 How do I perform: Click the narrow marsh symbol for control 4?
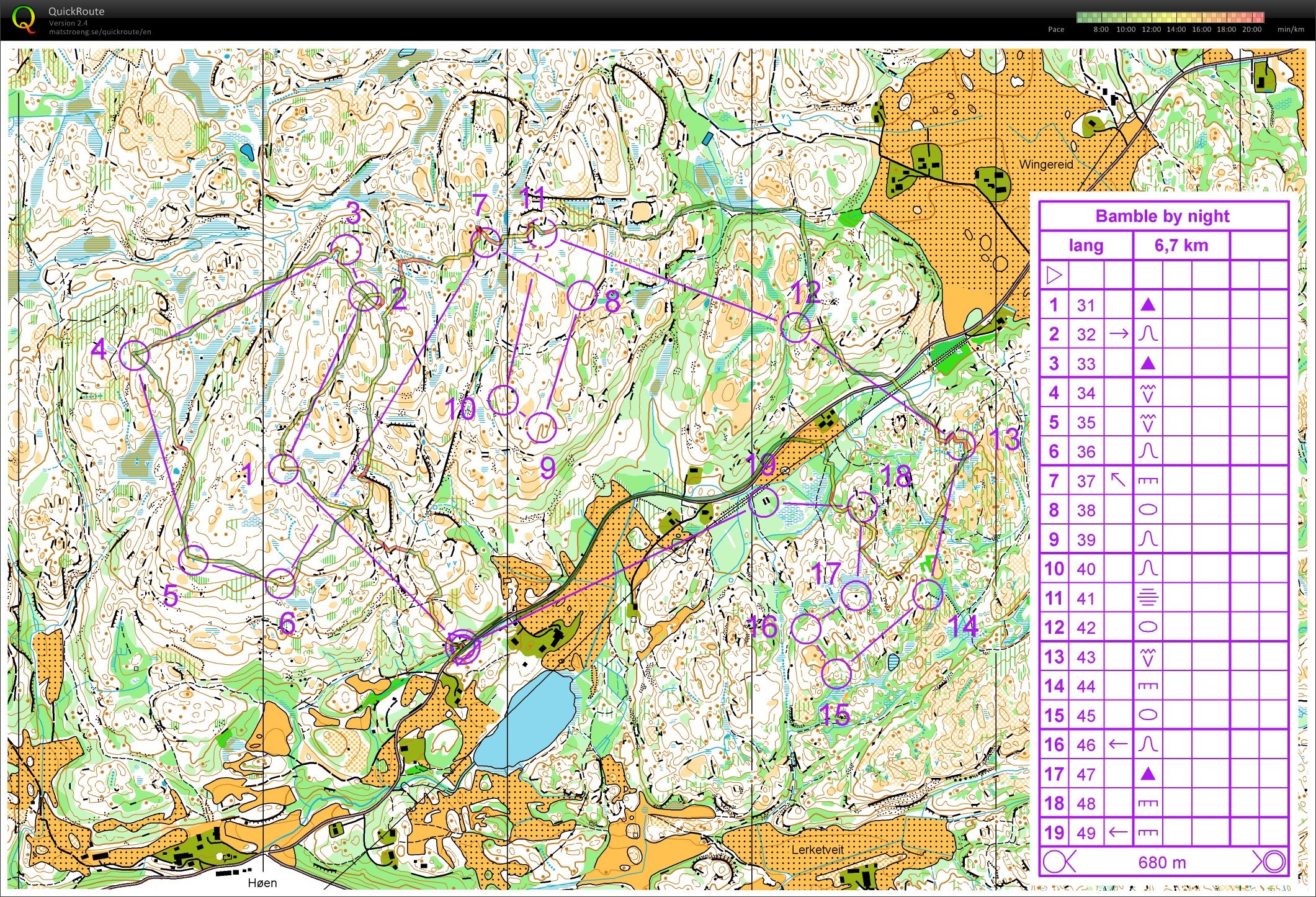(1148, 393)
